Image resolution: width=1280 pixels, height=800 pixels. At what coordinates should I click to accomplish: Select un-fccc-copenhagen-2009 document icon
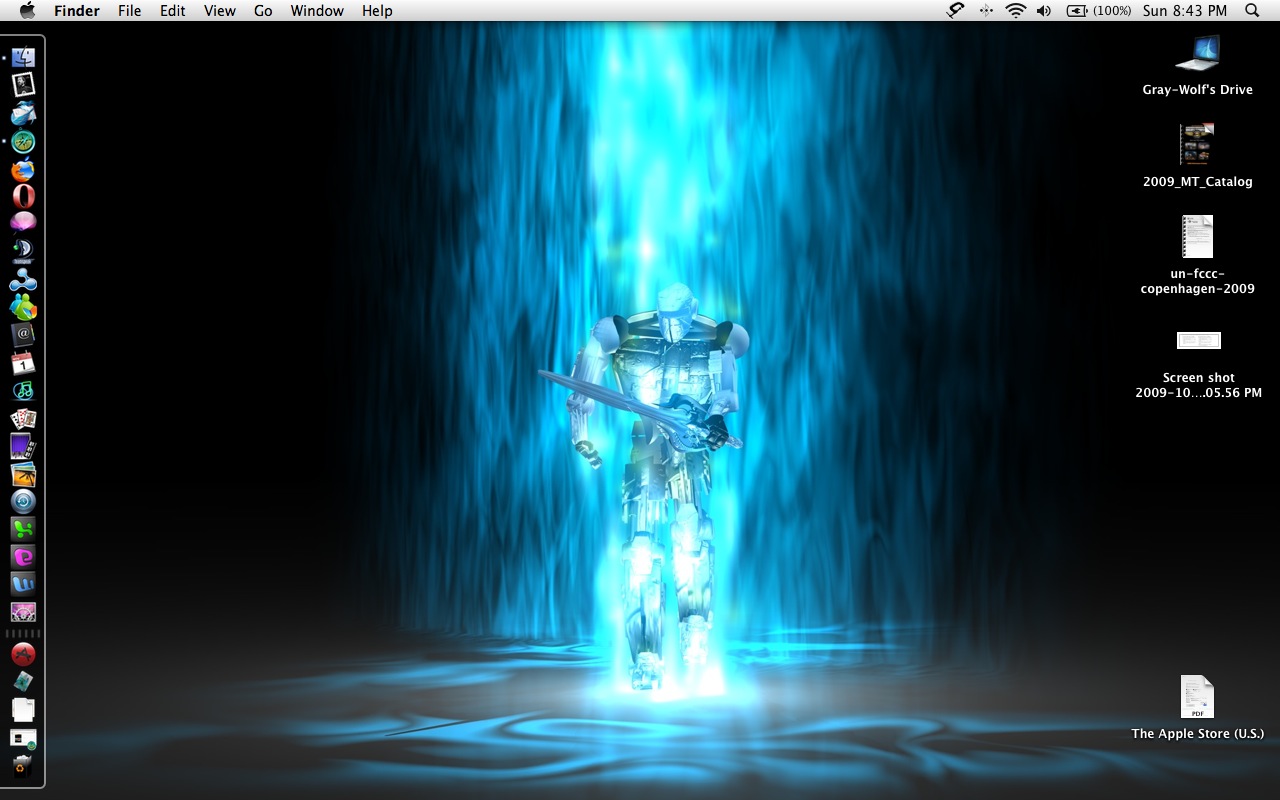1197,237
